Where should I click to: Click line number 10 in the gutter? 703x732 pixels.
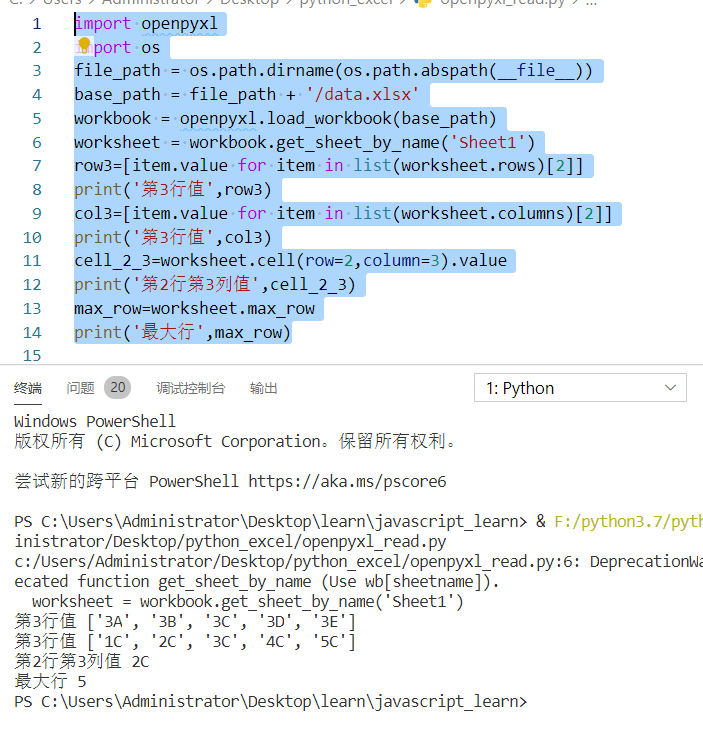(32, 238)
